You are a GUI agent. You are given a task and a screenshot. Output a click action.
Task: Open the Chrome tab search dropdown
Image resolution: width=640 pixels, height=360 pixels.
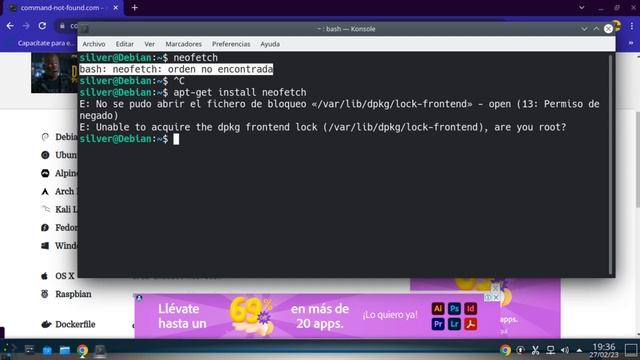click(582, 8)
